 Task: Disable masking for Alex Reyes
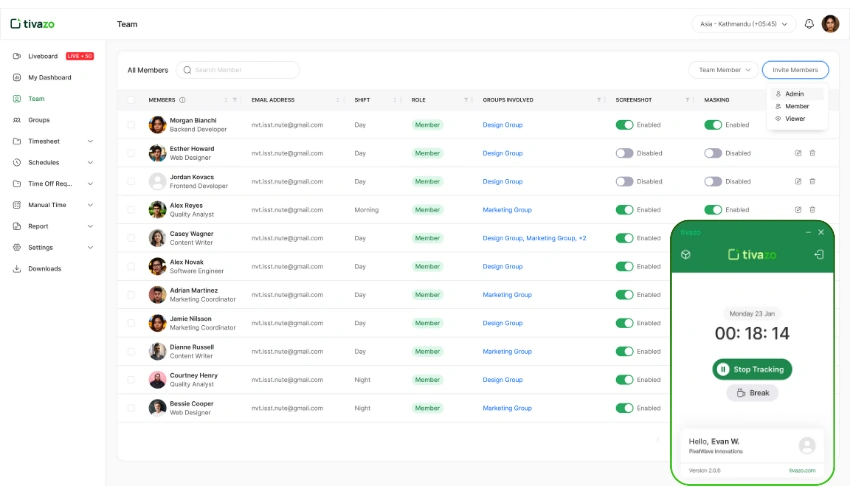coord(713,210)
